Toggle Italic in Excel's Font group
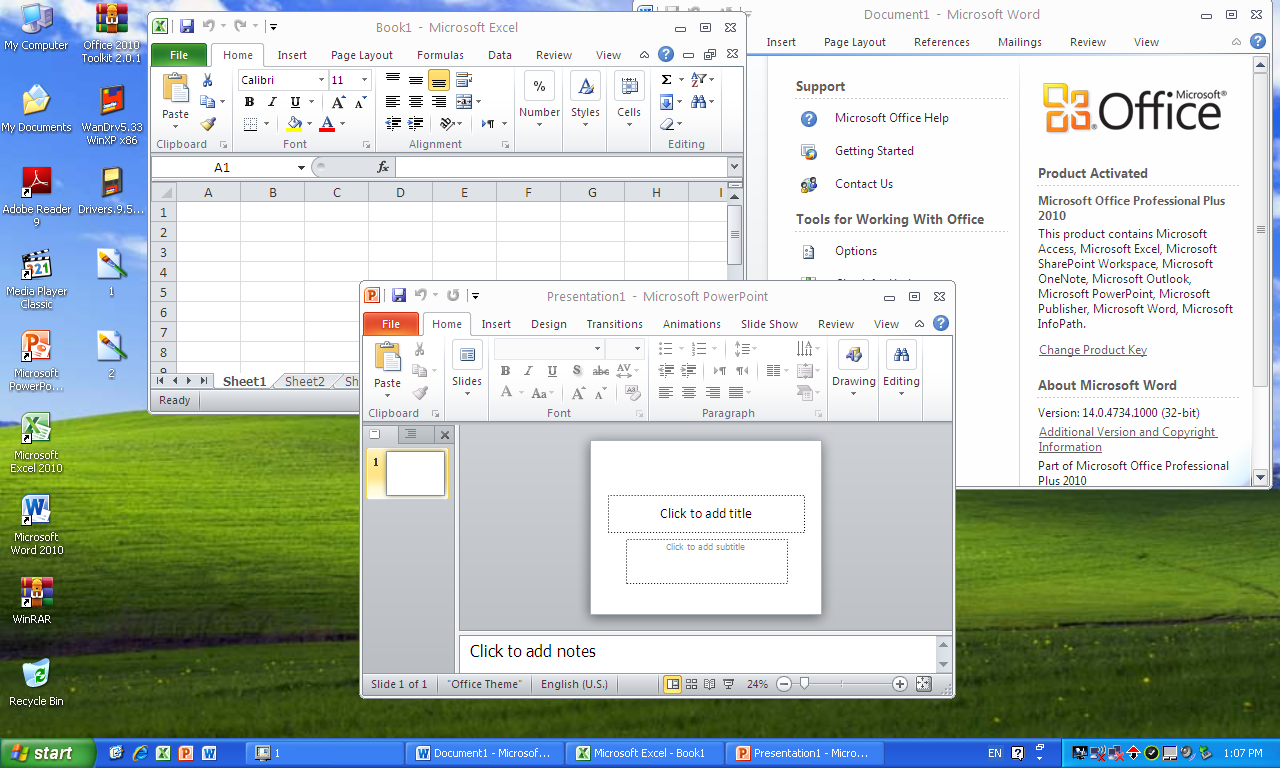The height and width of the screenshot is (768, 1280). [271, 102]
